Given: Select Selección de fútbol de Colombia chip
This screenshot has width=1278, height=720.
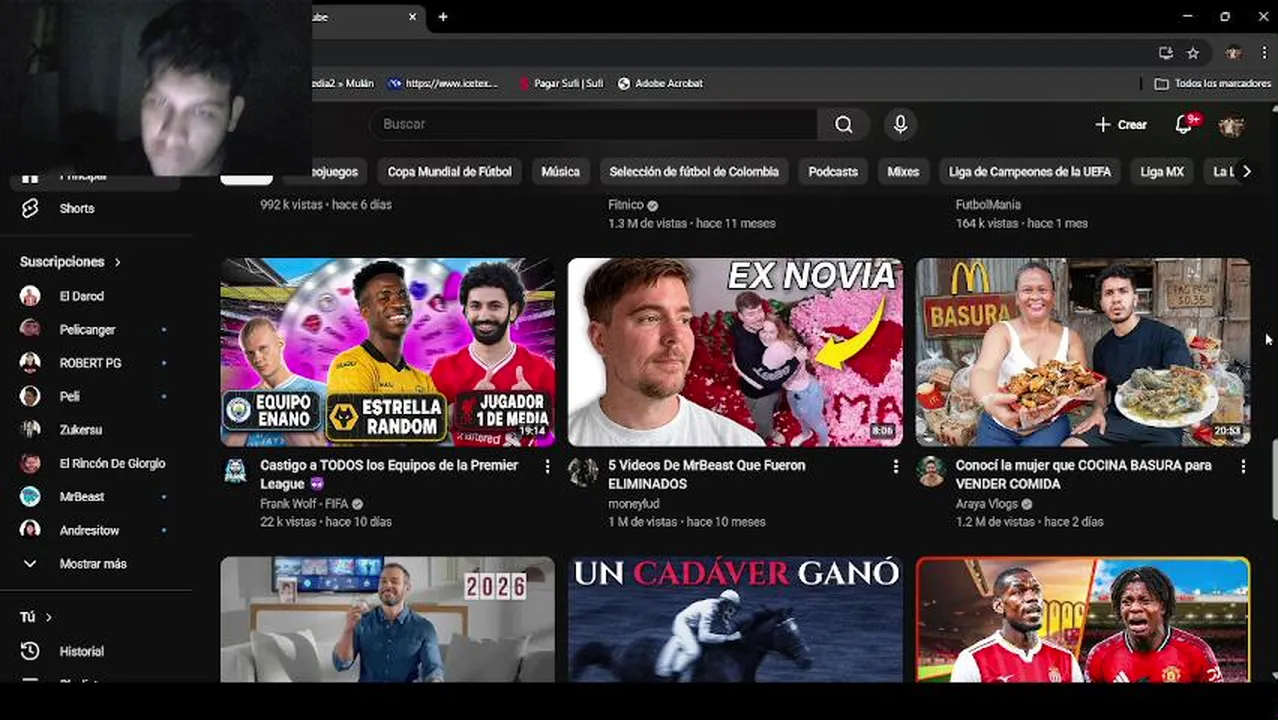Looking at the screenshot, I should pos(694,172).
